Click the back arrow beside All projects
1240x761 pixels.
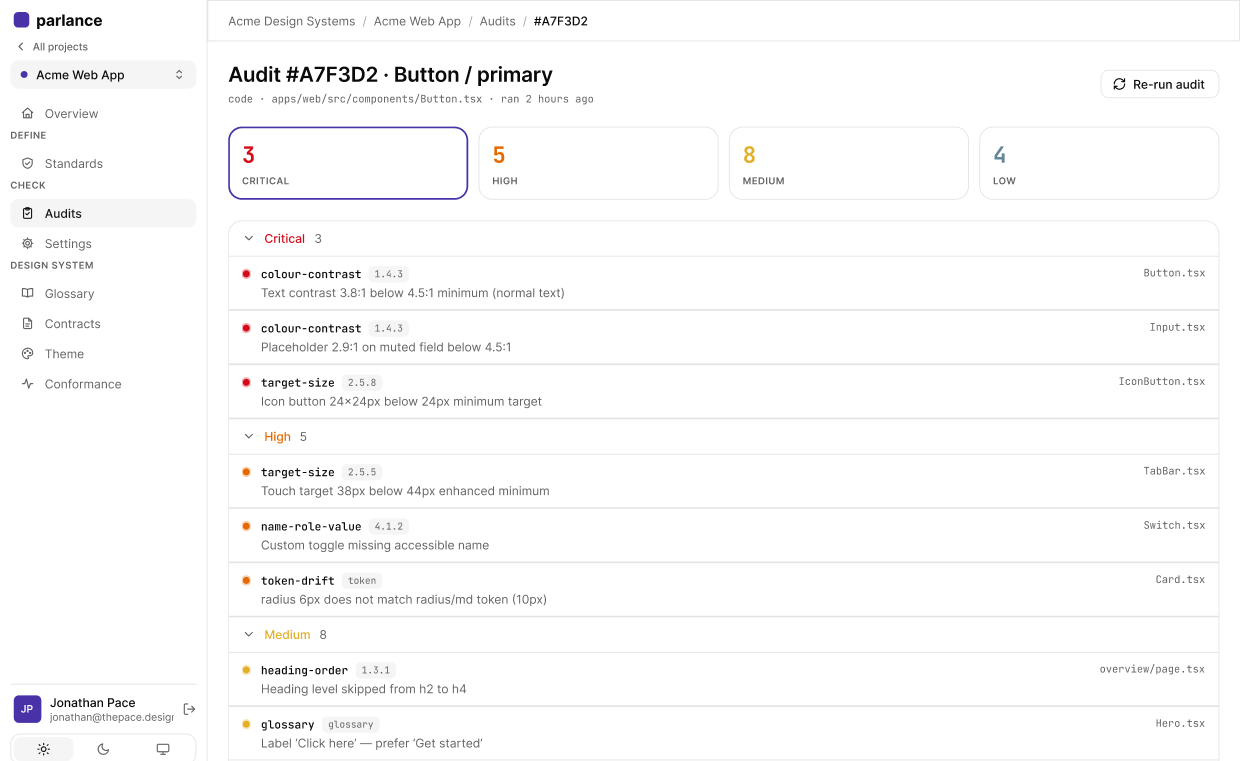click(x=21, y=47)
